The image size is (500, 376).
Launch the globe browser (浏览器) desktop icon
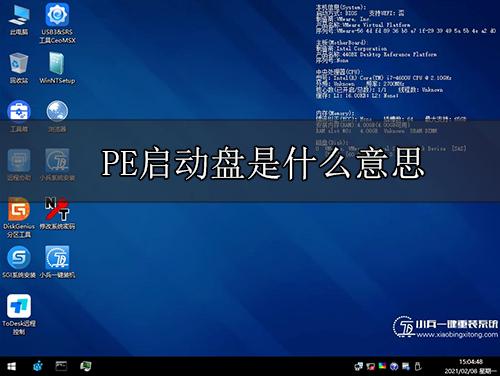tap(57, 116)
